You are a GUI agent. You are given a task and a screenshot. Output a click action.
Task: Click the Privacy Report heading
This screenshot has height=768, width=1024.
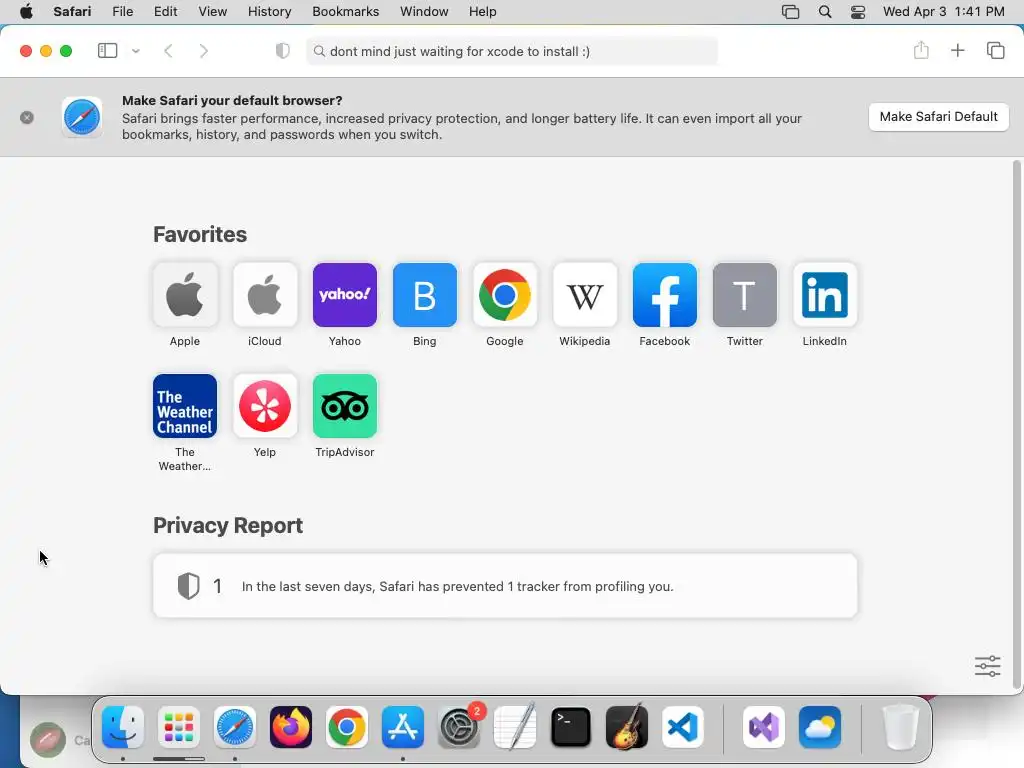point(228,526)
